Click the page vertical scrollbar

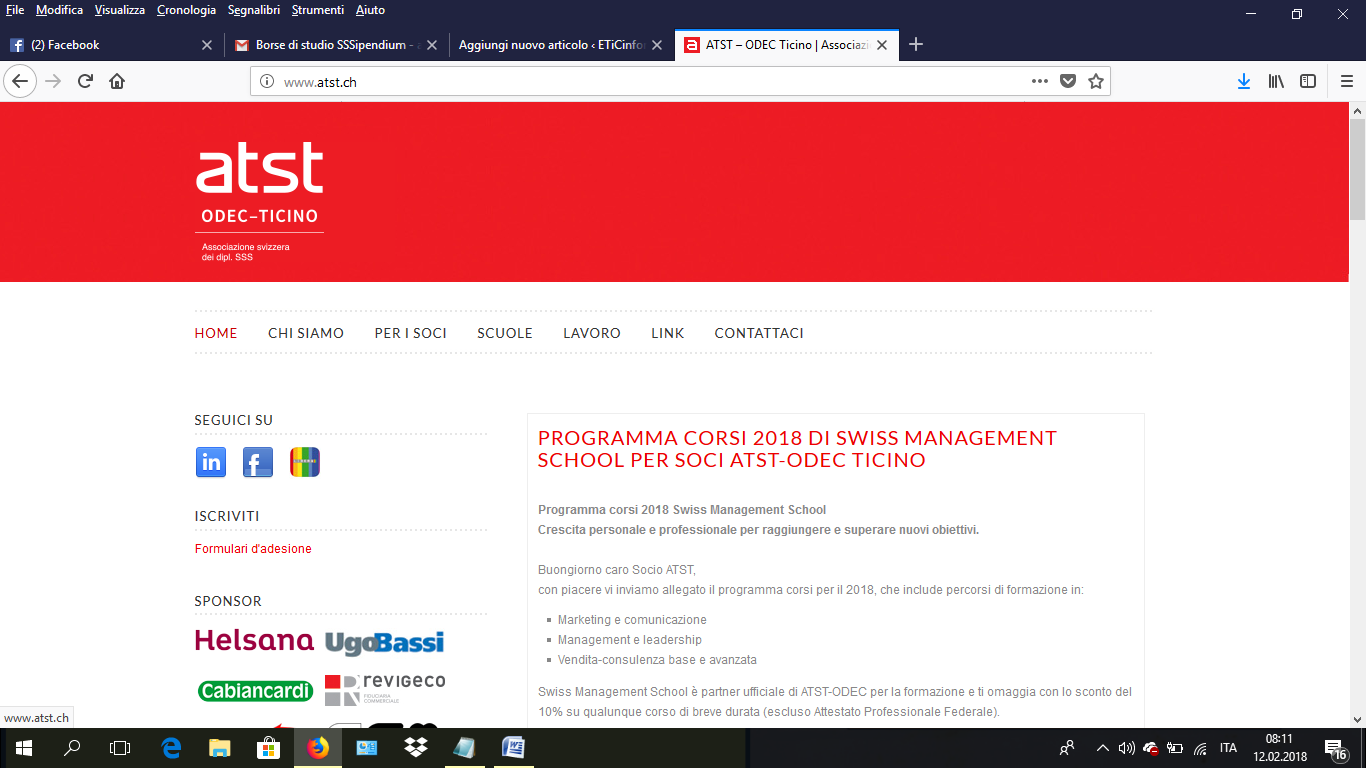point(1357,415)
